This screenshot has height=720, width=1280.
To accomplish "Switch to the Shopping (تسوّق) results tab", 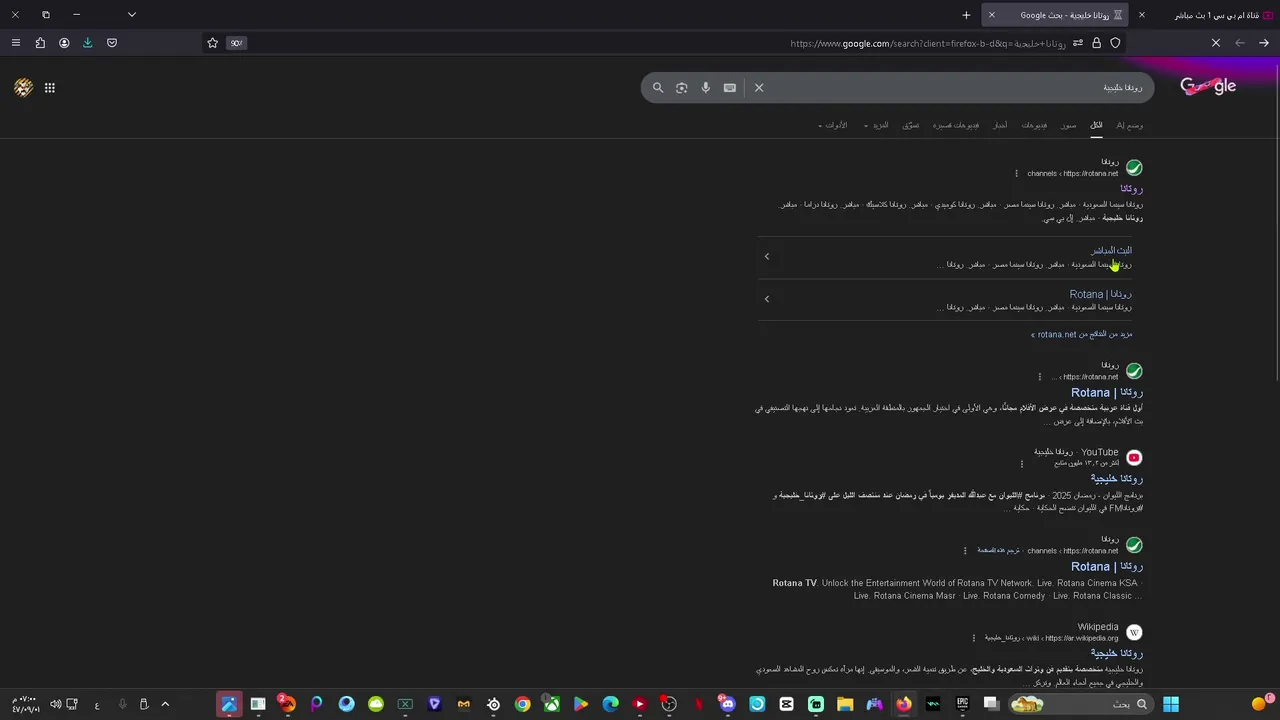I will [911, 125].
